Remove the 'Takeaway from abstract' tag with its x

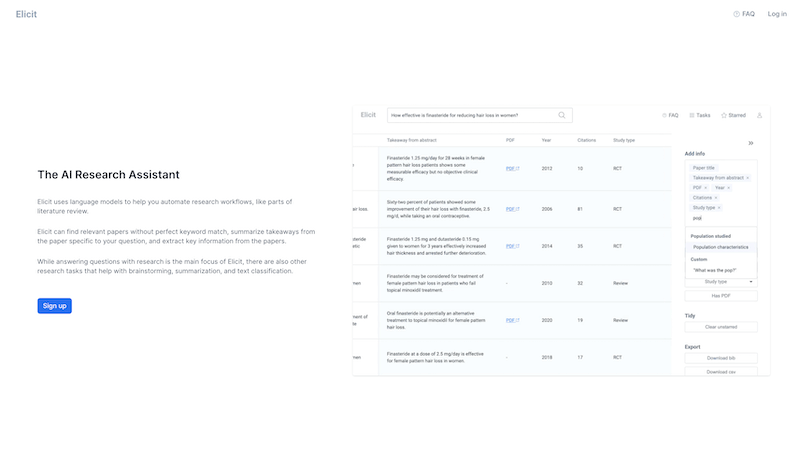point(747,178)
